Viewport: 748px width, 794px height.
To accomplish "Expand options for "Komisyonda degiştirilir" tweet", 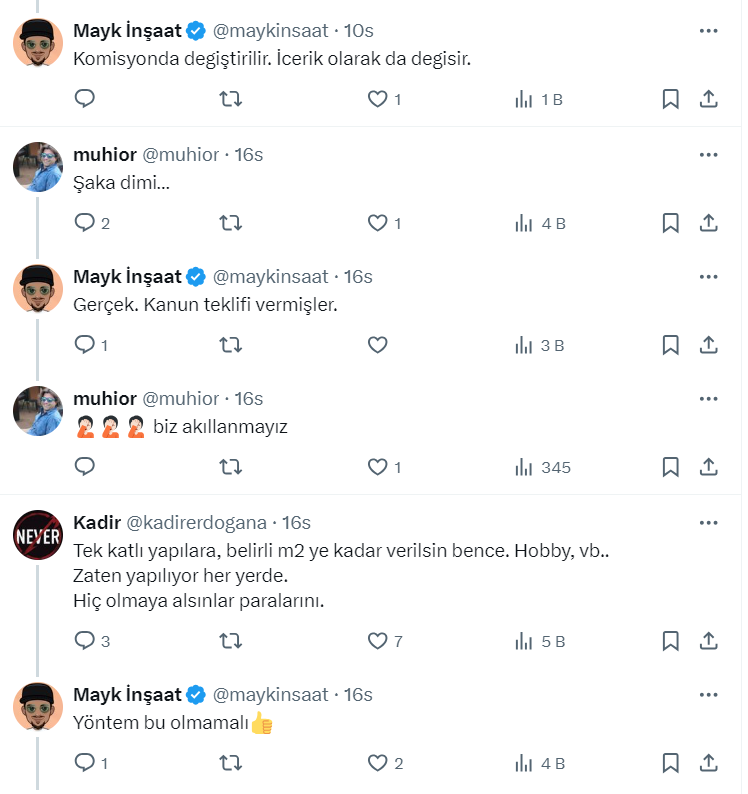I will coord(708,31).
